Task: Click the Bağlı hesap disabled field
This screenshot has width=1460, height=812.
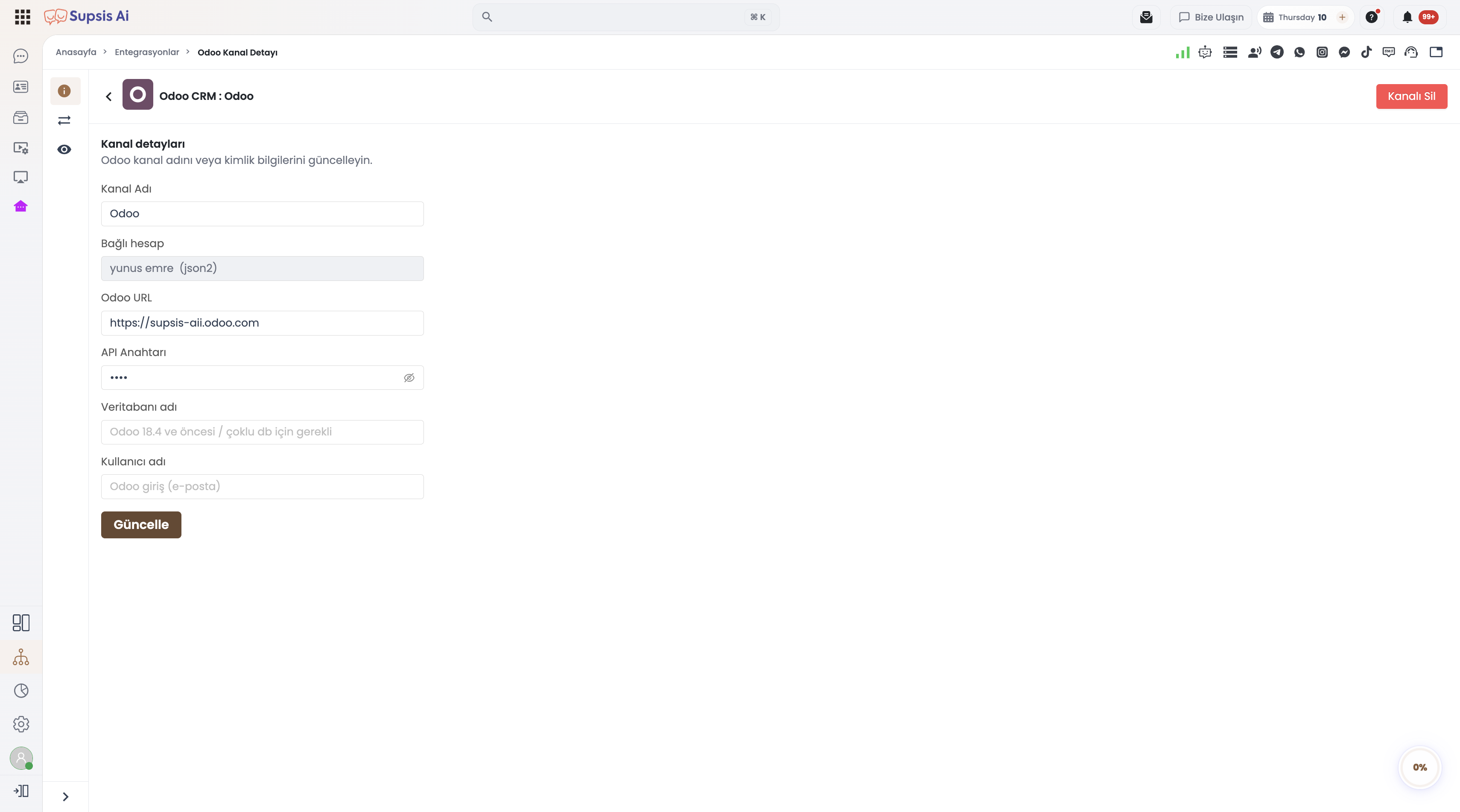Action: tap(263, 268)
